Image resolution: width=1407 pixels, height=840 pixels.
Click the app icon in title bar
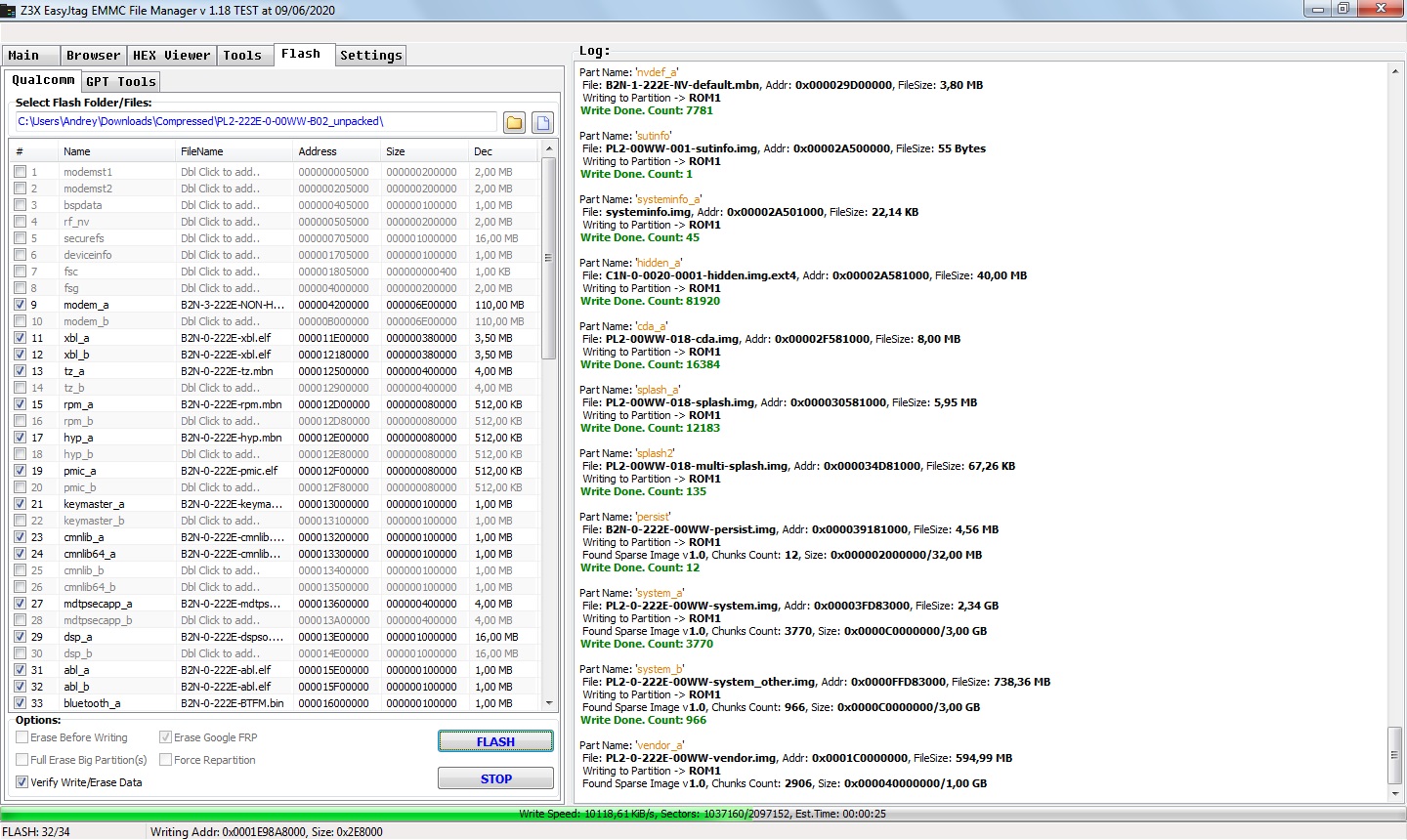pos(10,10)
